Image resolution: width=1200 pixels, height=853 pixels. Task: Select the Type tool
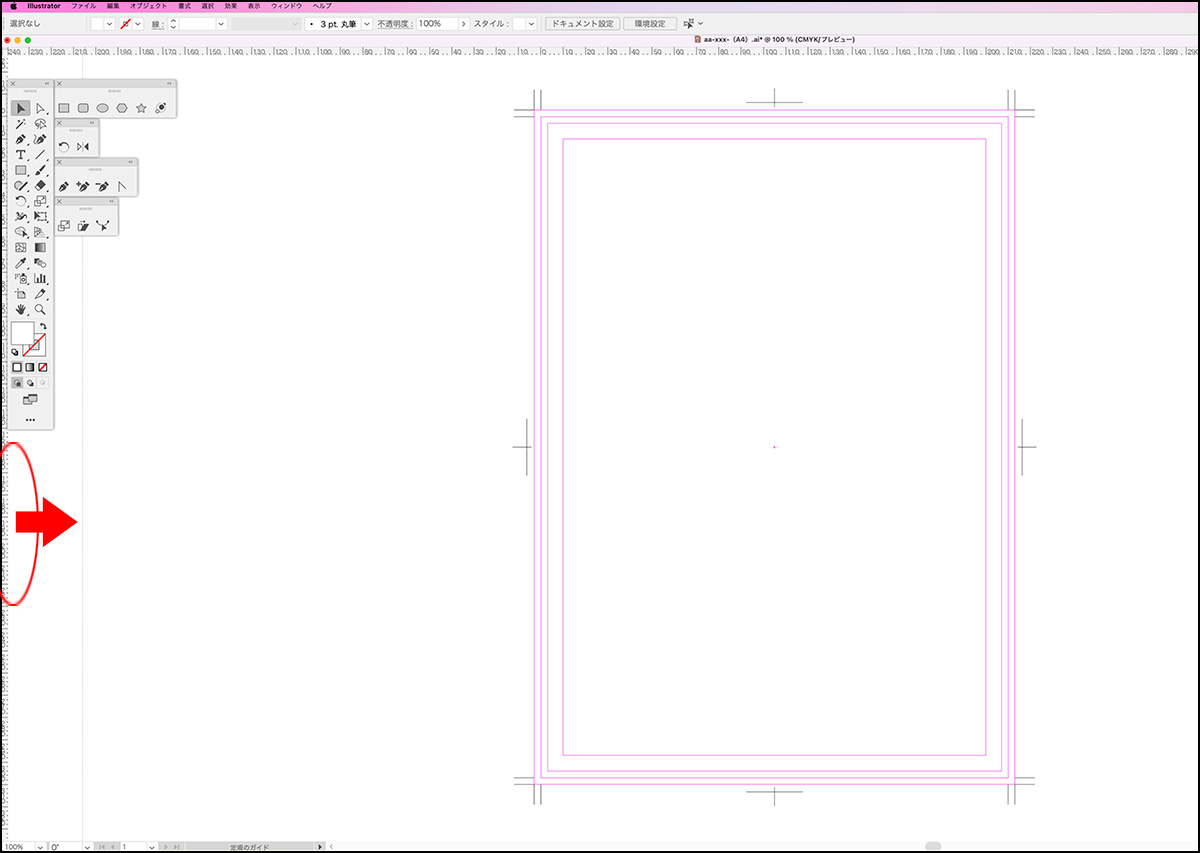(20, 155)
